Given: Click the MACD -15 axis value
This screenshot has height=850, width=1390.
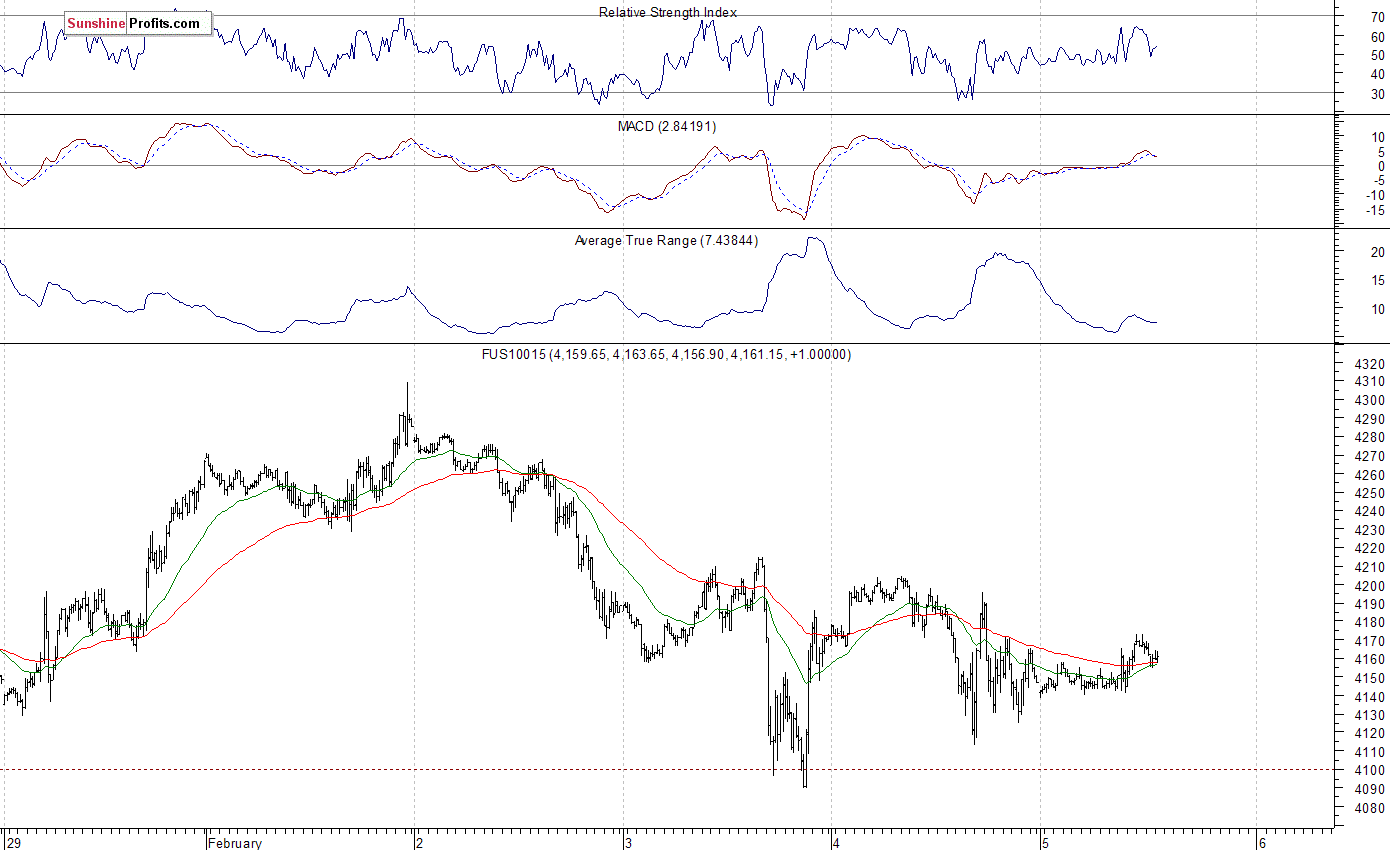Looking at the screenshot, I should [1376, 210].
